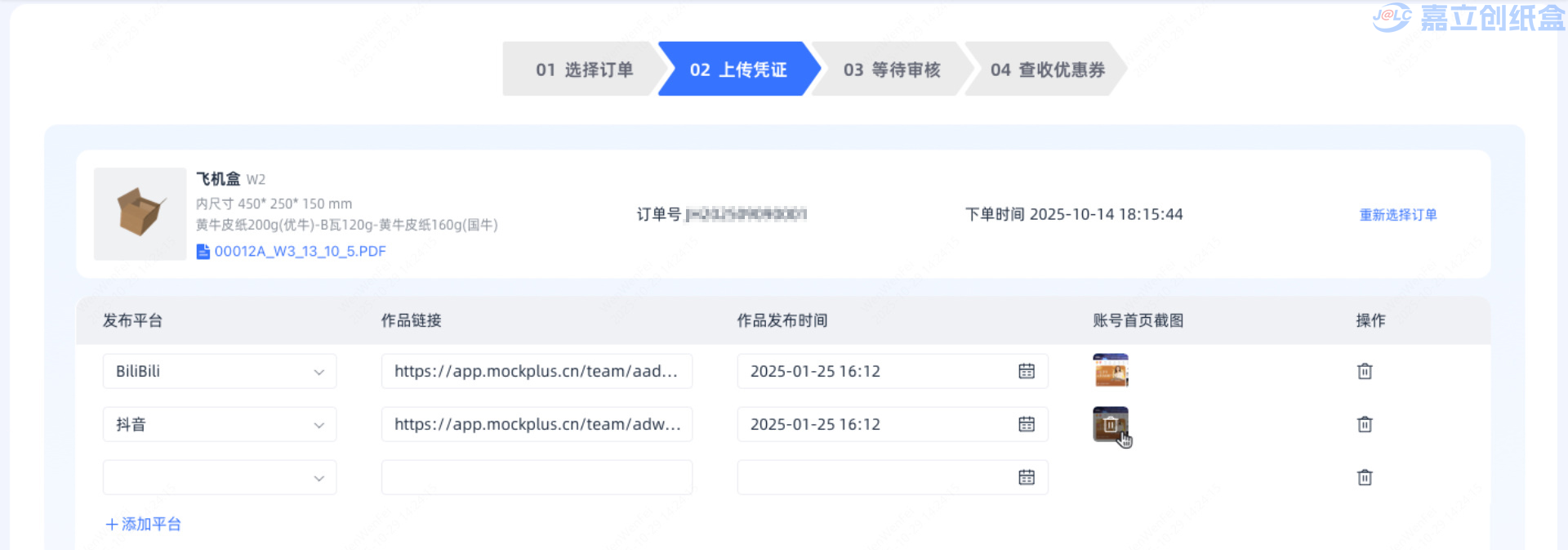1568x550 pixels.
Task: Click 重新选择订单 link
Action: [x=1397, y=215]
